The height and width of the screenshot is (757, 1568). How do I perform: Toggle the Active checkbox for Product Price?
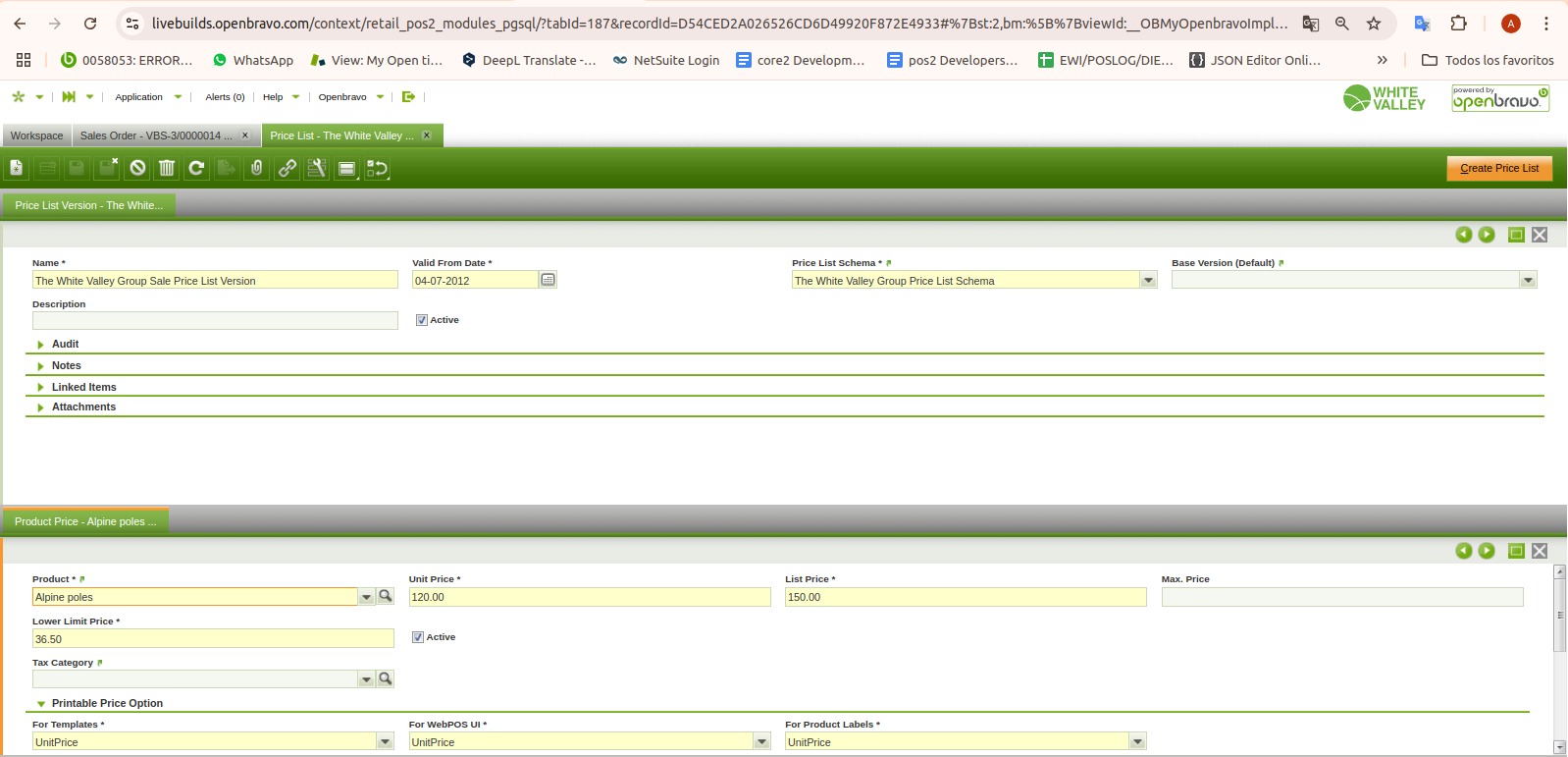pos(418,637)
